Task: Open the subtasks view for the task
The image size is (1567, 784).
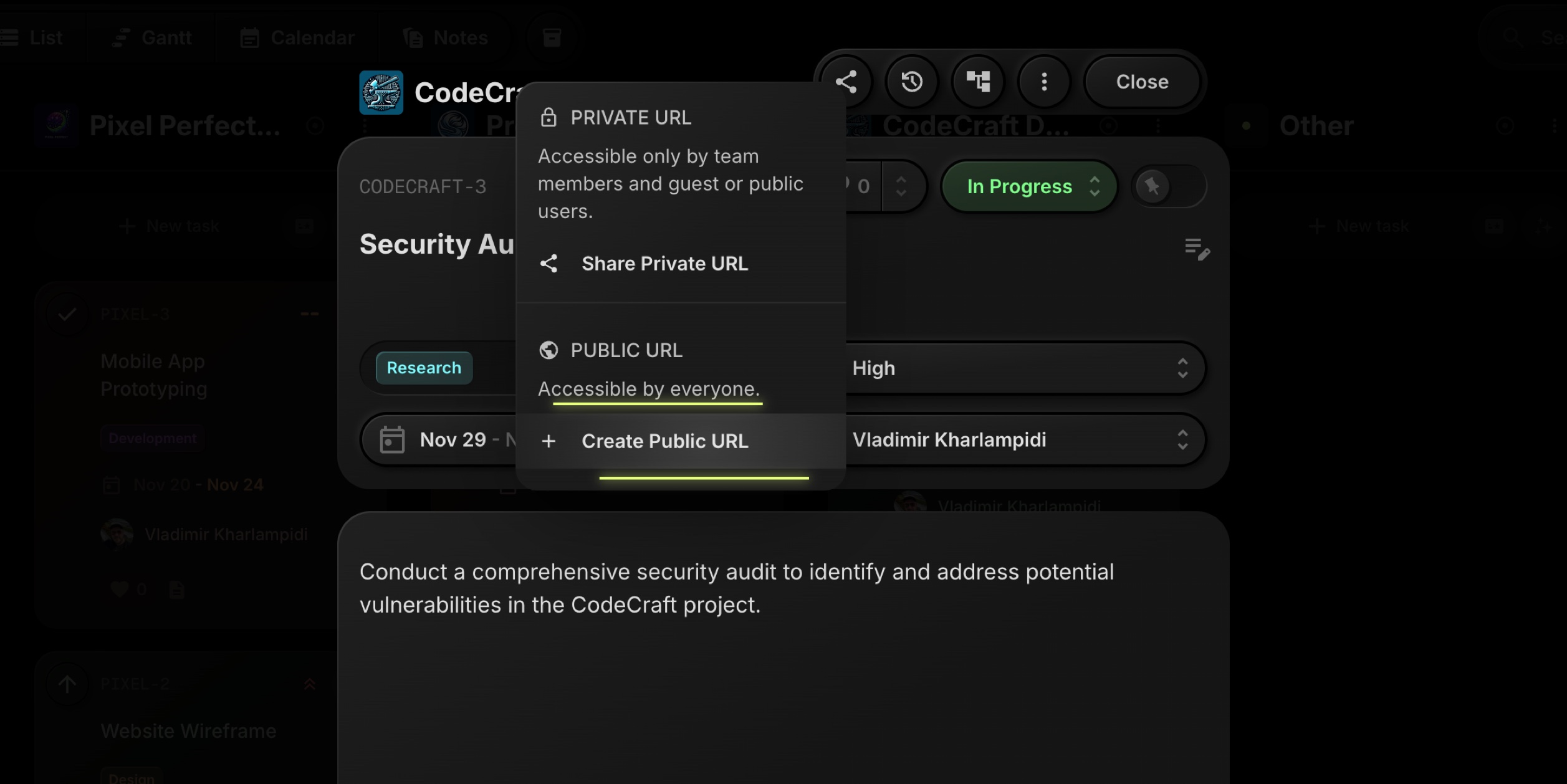Action: click(x=977, y=81)
